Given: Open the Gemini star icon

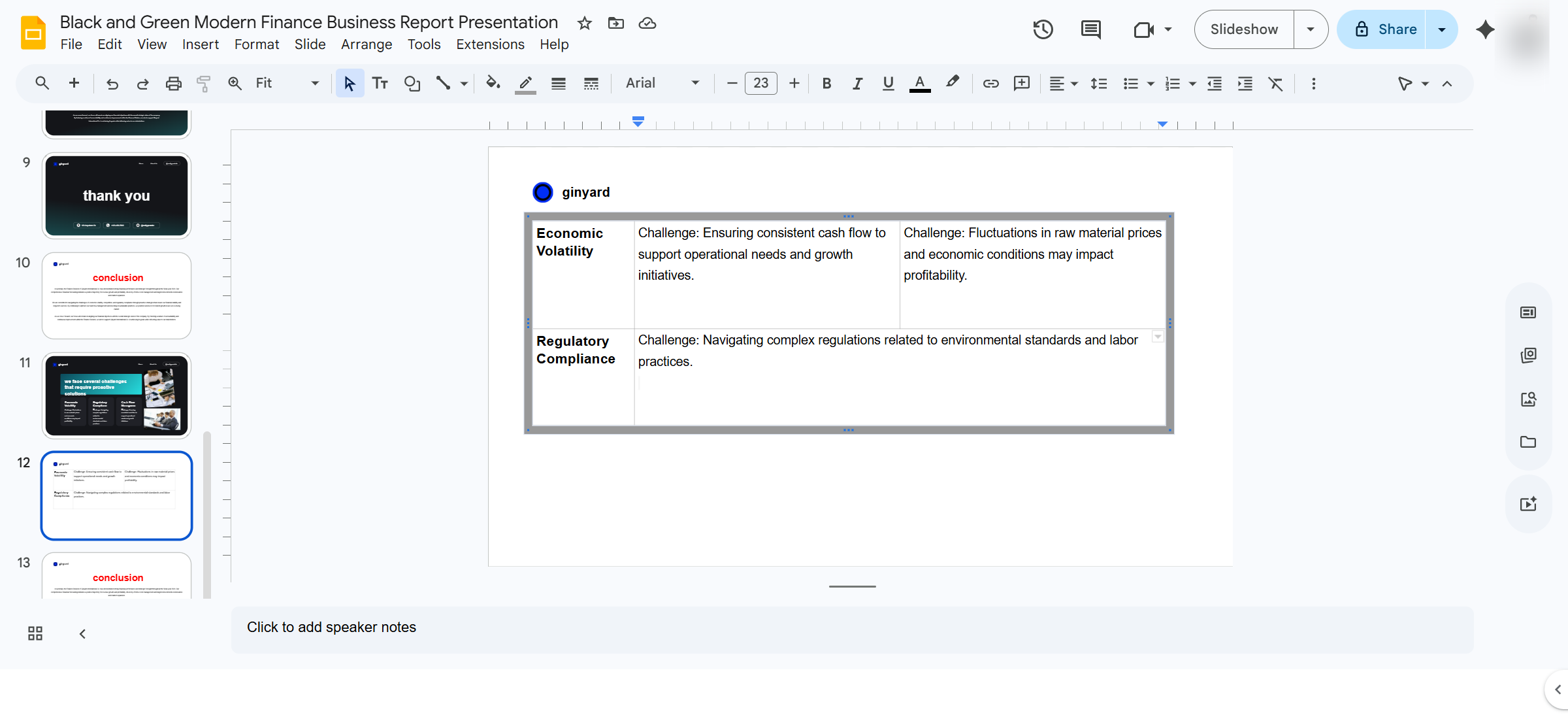Looking at the screenshot, I should pyautogui.click(x=1485, y=29).
